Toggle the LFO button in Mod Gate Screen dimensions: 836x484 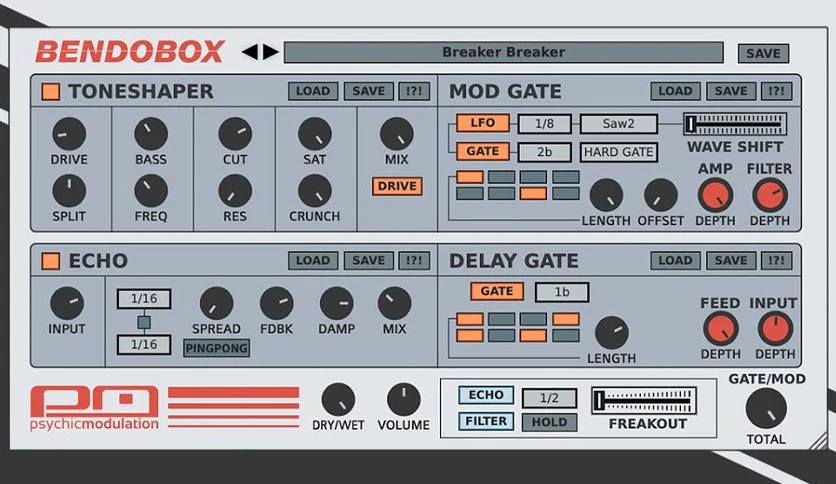click(x=483, y=123)
